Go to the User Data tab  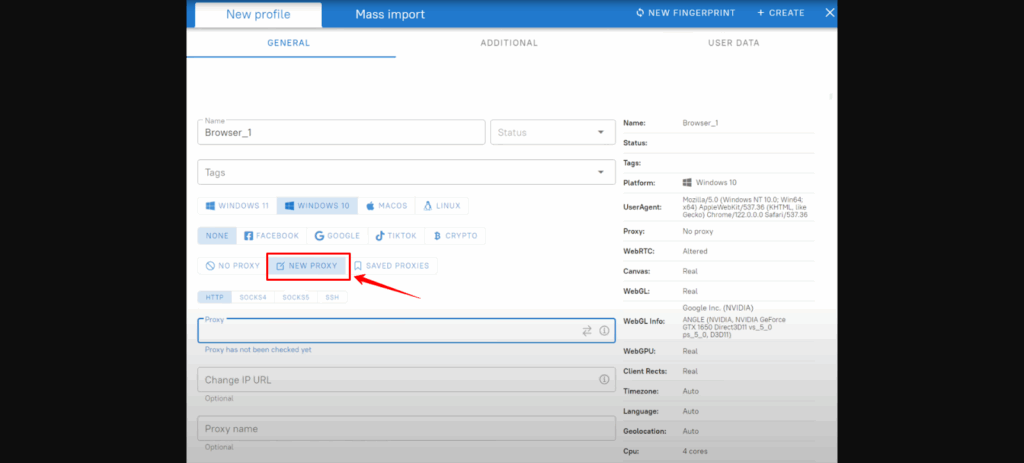734,43
